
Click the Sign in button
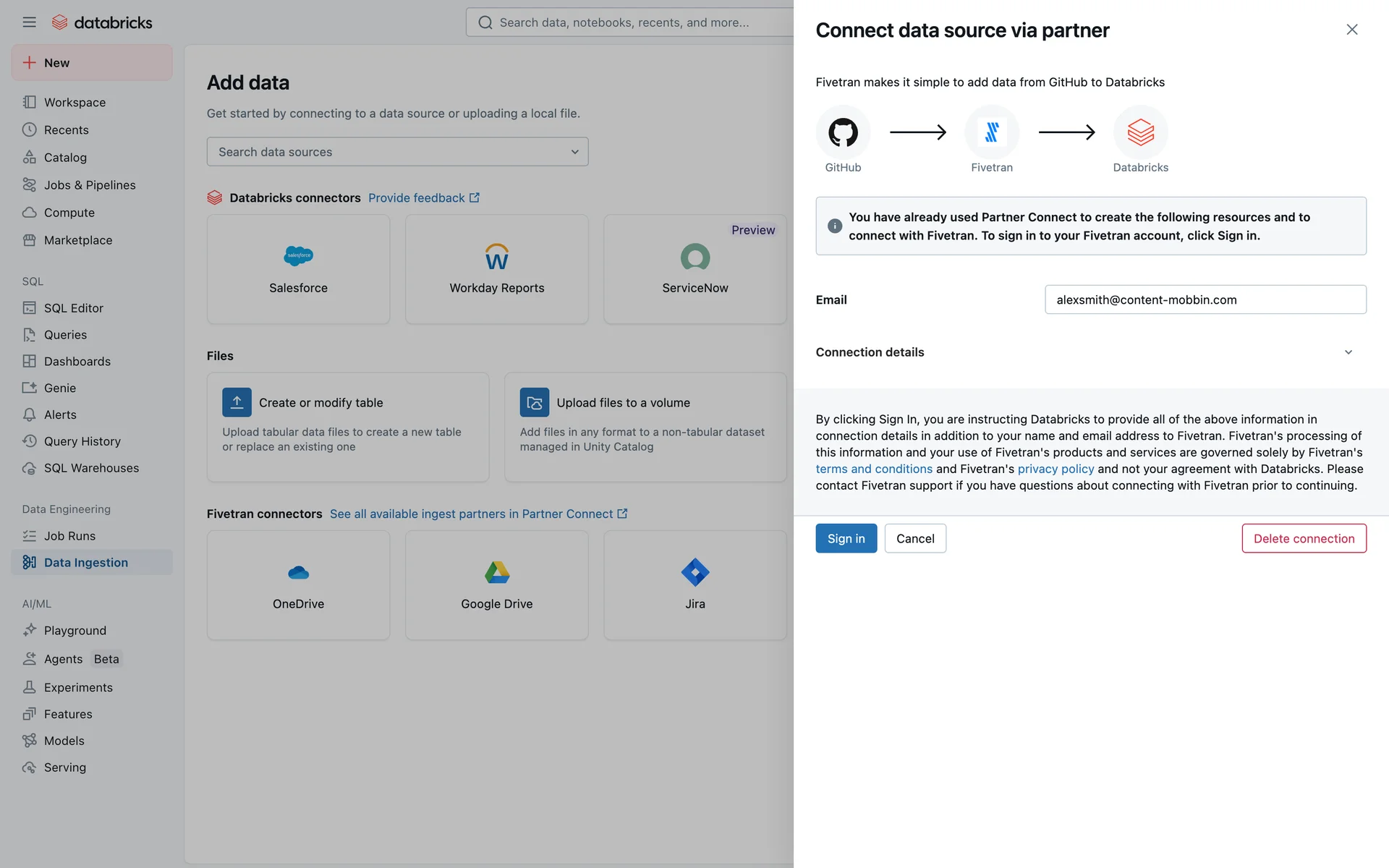coord(846,538)
